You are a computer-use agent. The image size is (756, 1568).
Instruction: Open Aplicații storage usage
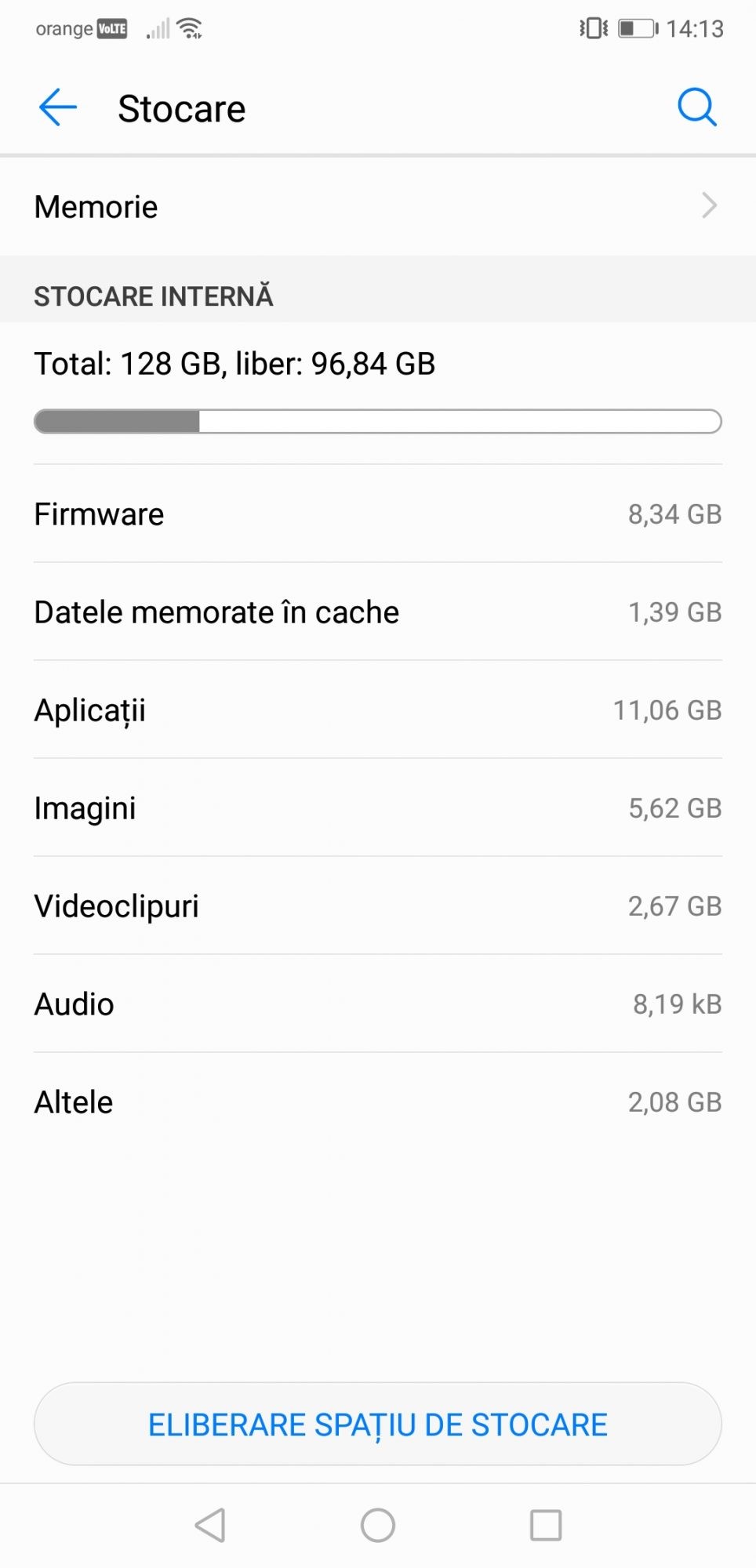coord(377,710)
